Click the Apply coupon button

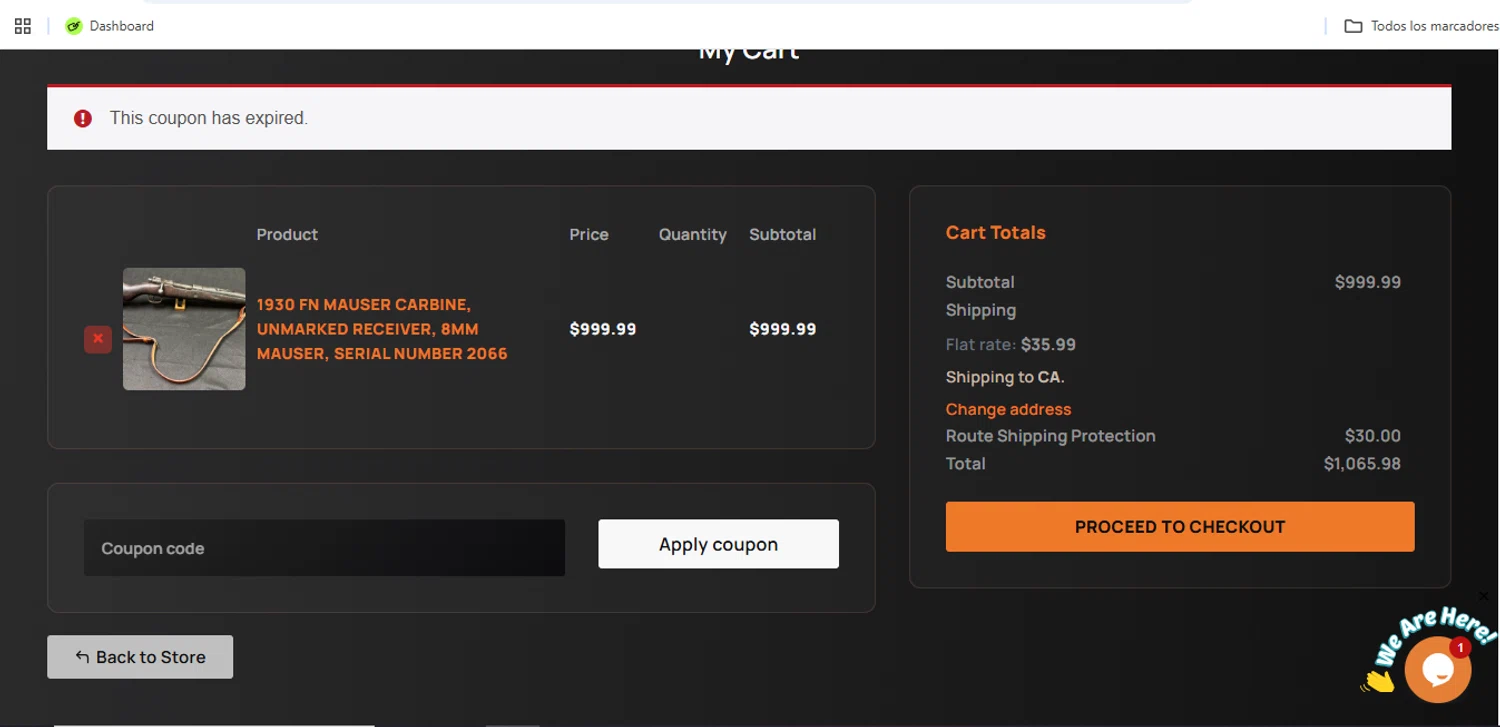pos(718,544)
